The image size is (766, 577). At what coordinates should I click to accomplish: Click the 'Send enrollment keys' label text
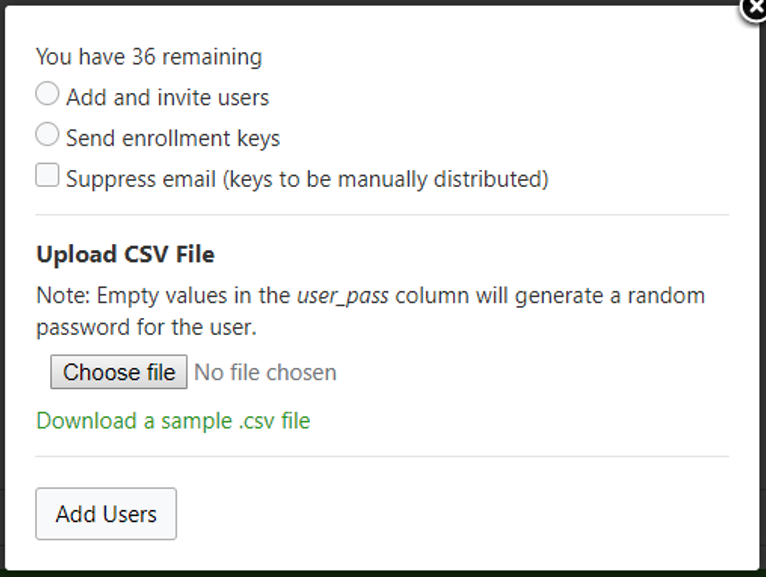(173, 138)
